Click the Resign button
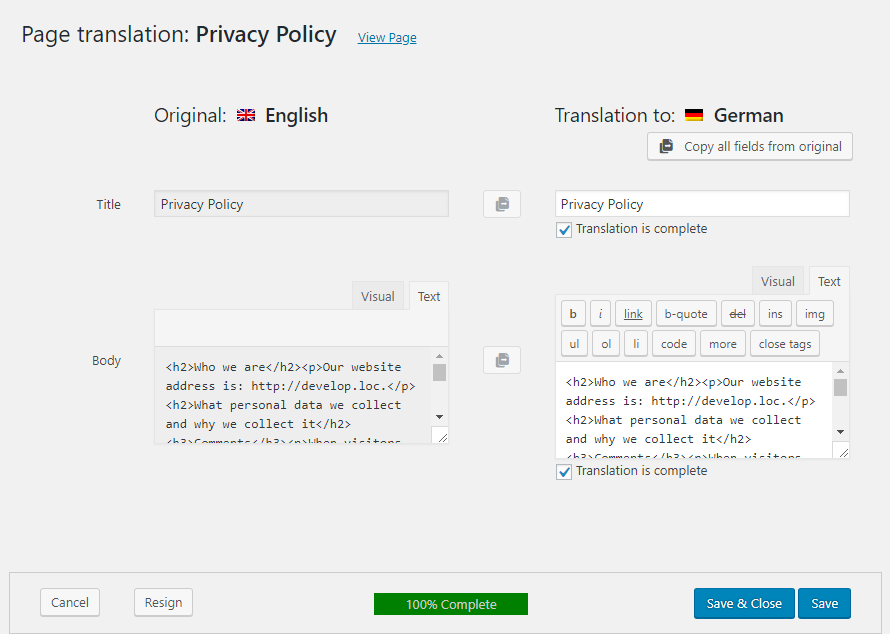 [163, 602]
